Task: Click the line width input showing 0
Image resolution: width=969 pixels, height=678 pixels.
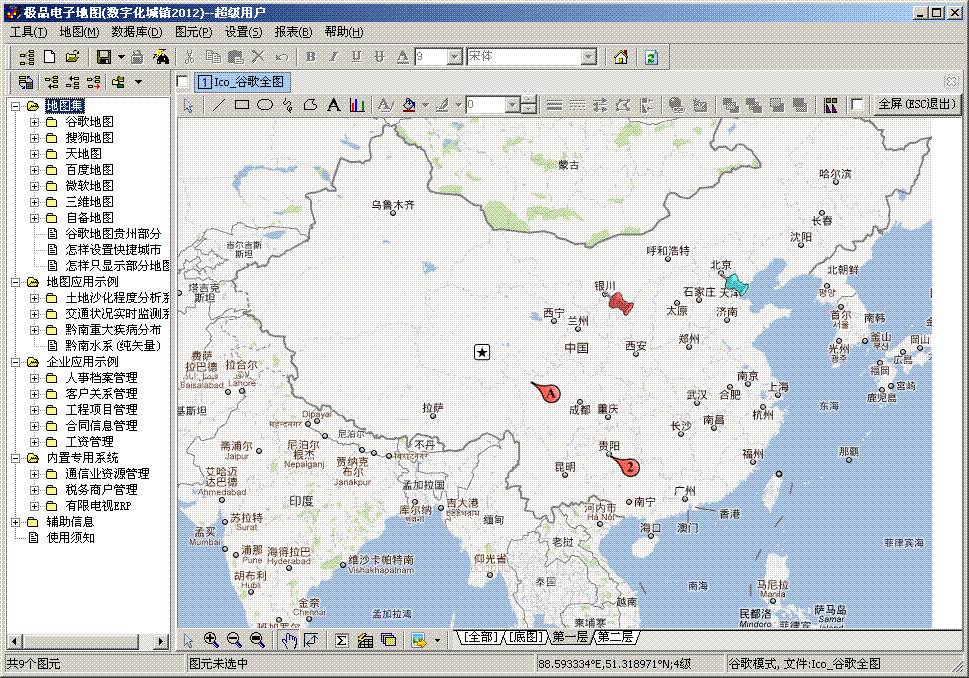Action: pyautogui.click(x=486, y=105)
